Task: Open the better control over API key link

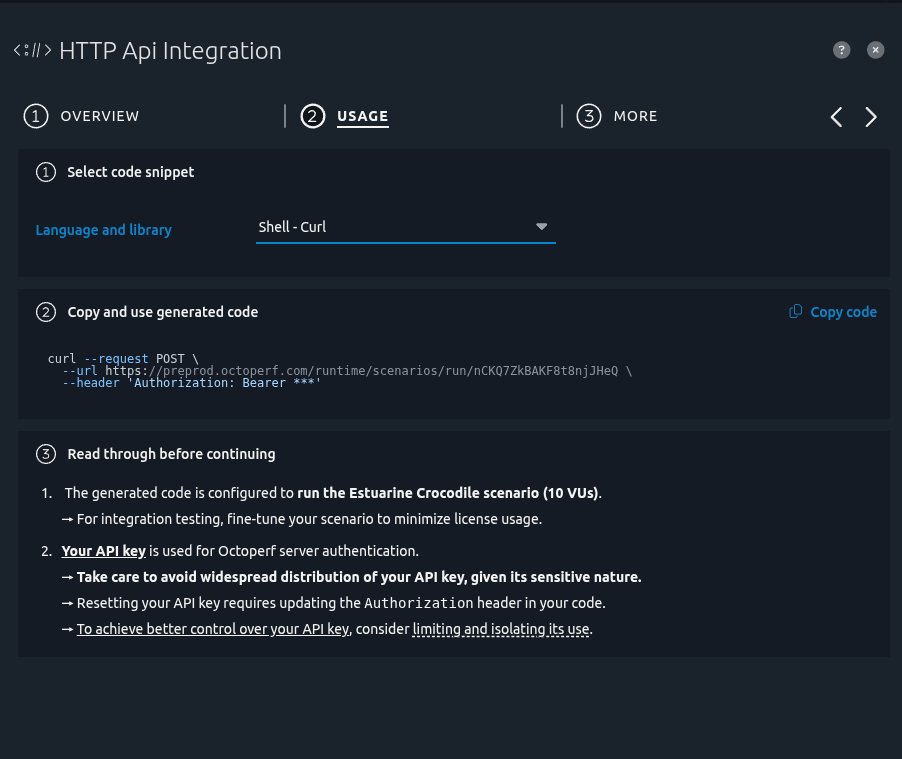Action: (212, 629)
